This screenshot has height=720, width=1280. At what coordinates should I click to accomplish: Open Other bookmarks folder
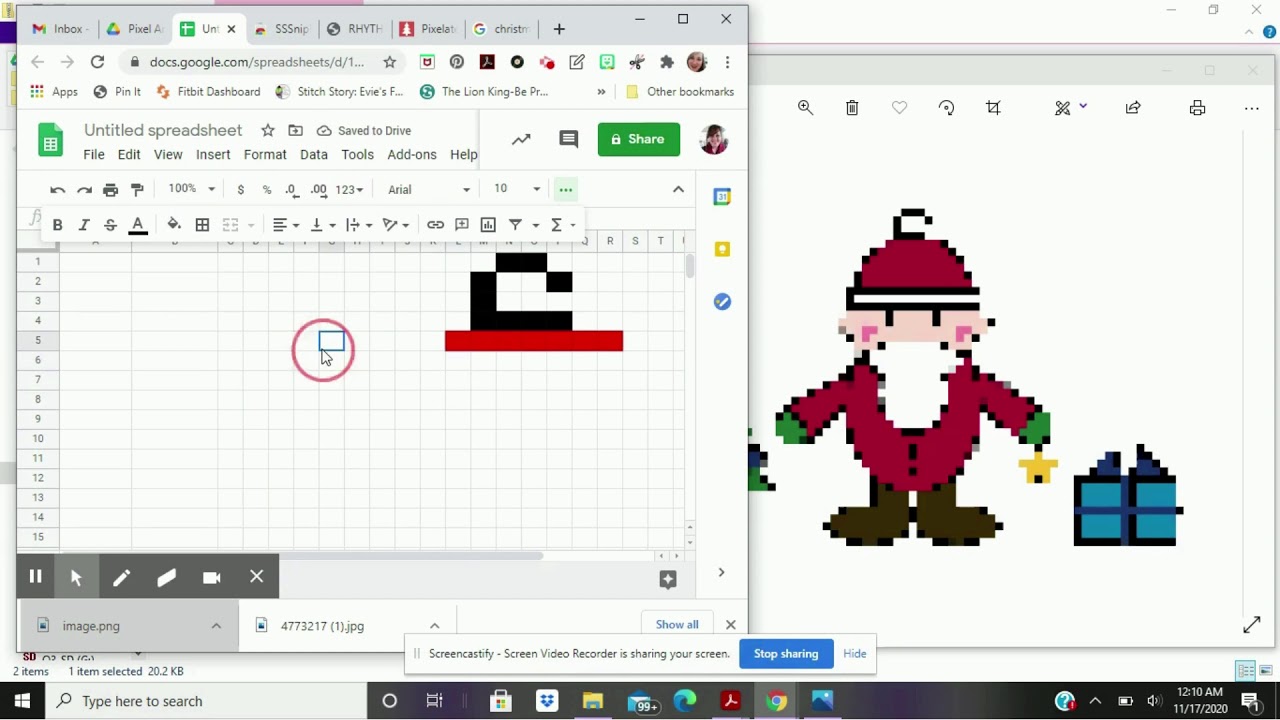(x=680, y=92)
